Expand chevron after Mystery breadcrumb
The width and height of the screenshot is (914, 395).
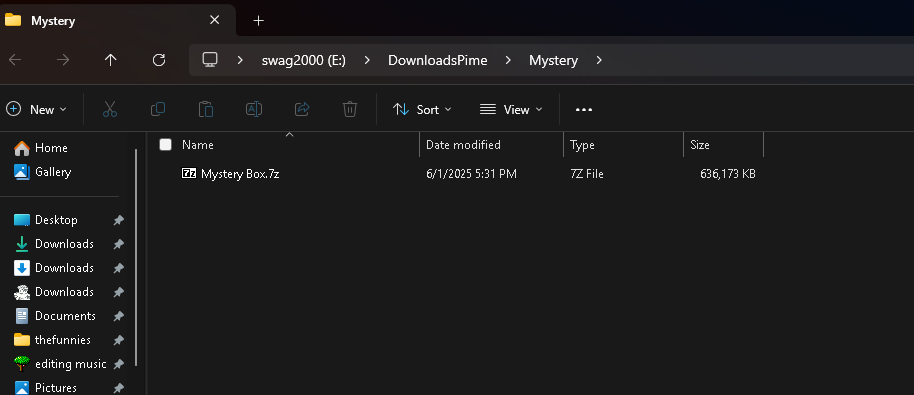[599, 60]
